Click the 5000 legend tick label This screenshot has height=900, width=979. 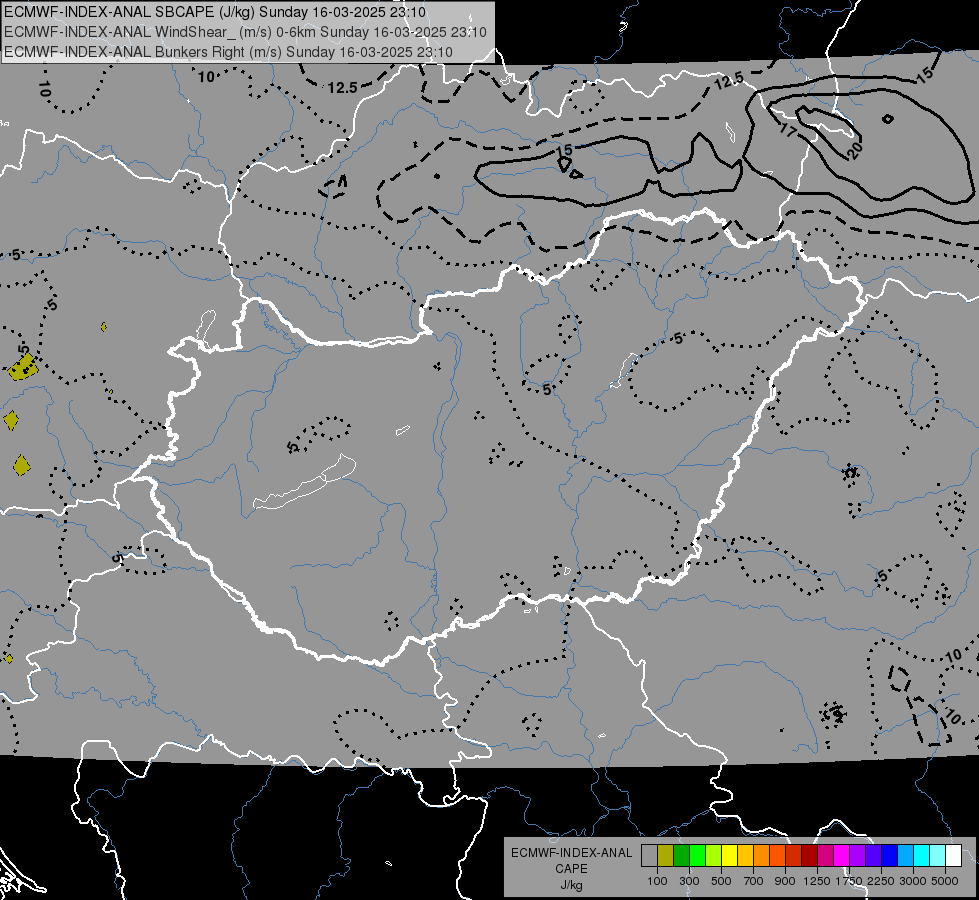(x=945, y=881)
